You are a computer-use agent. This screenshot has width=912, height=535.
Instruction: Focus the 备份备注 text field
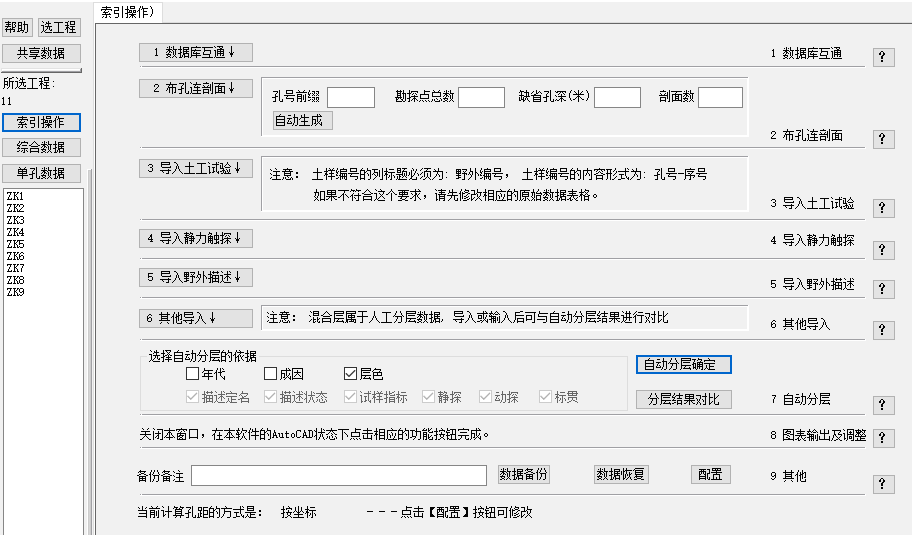[339, 475]
